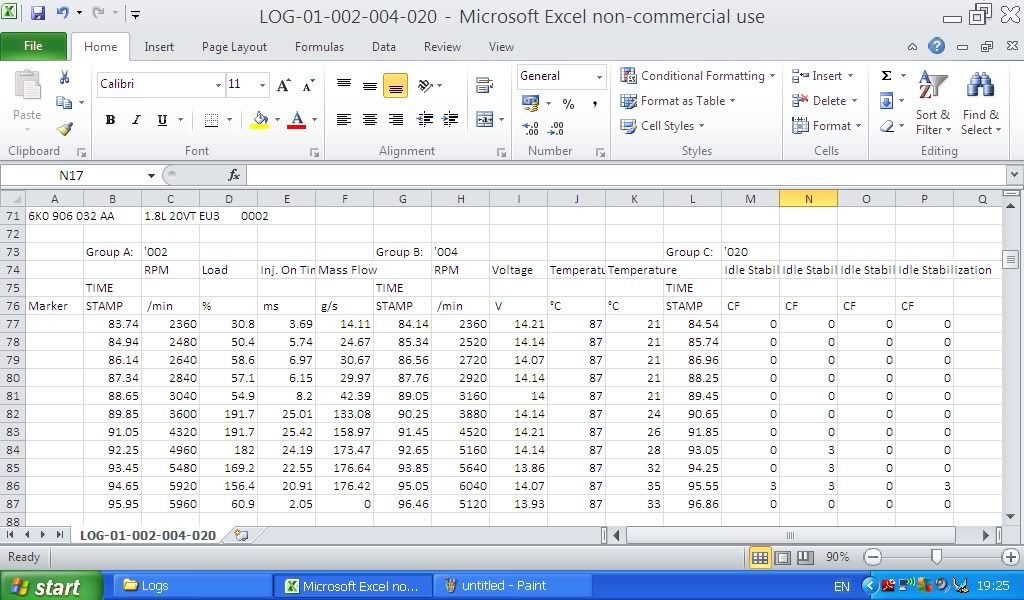Image resolution: width=1024 pixels, height=600 pixels.
Task: Open Find & Select binoculars
Action: click(980, 104)
